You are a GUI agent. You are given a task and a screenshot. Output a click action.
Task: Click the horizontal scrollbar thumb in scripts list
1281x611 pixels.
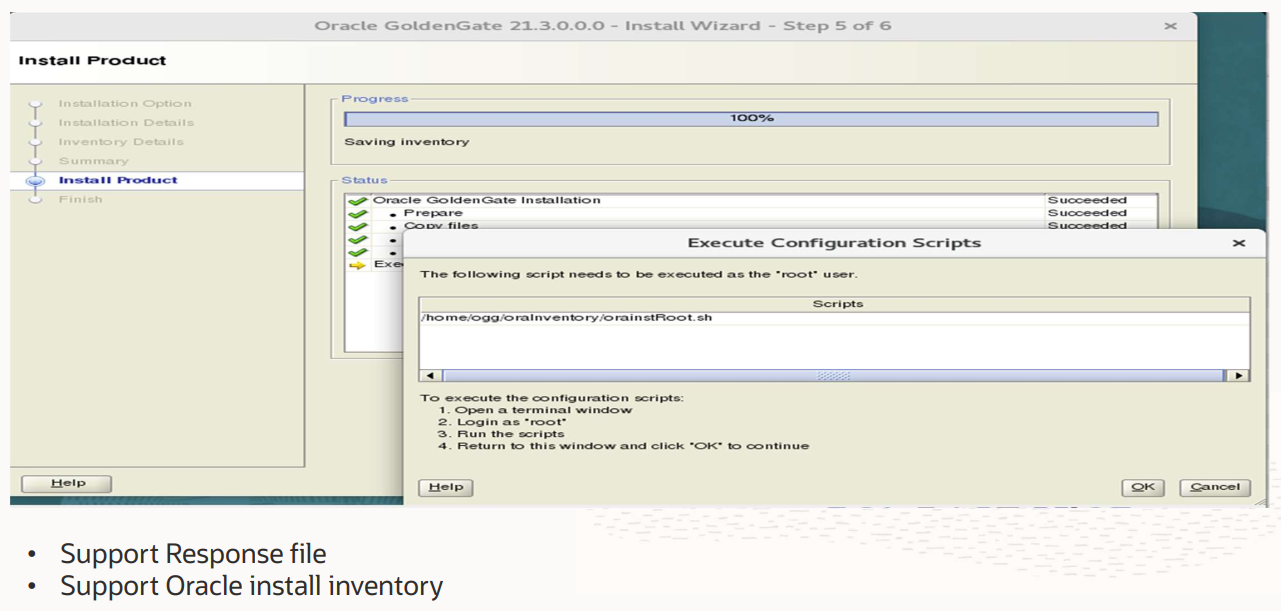coord(833,376)
